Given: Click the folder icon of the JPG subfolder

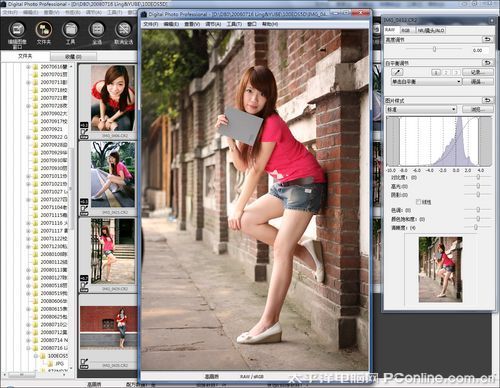Looking at the screenshot, I should click(x=51, y=363).
